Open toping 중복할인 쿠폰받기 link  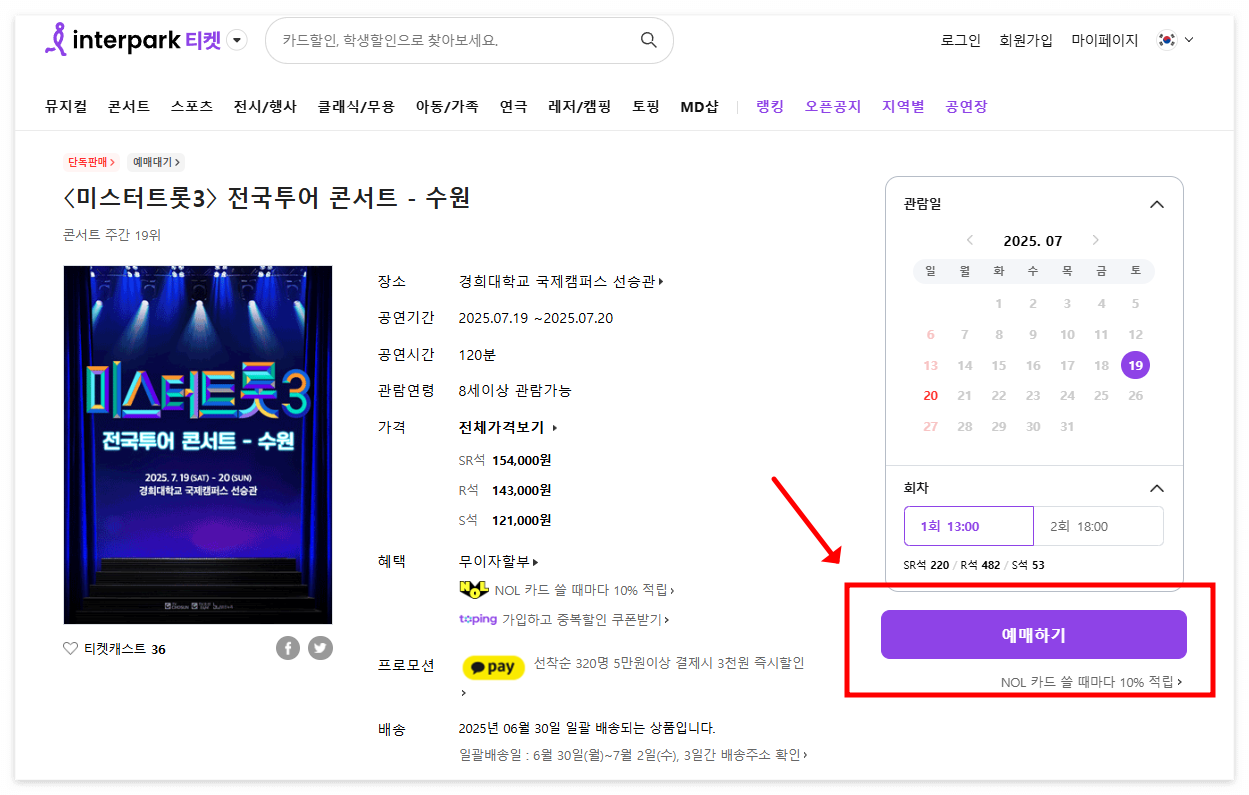pos(564,619)
